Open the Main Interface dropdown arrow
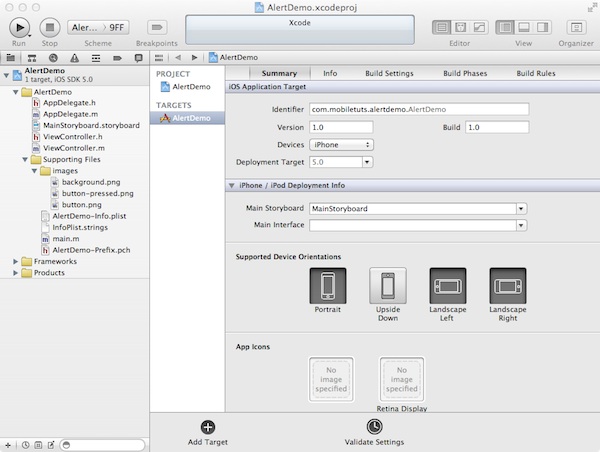Viewport: 600px width, 452px height. point(521,225)
